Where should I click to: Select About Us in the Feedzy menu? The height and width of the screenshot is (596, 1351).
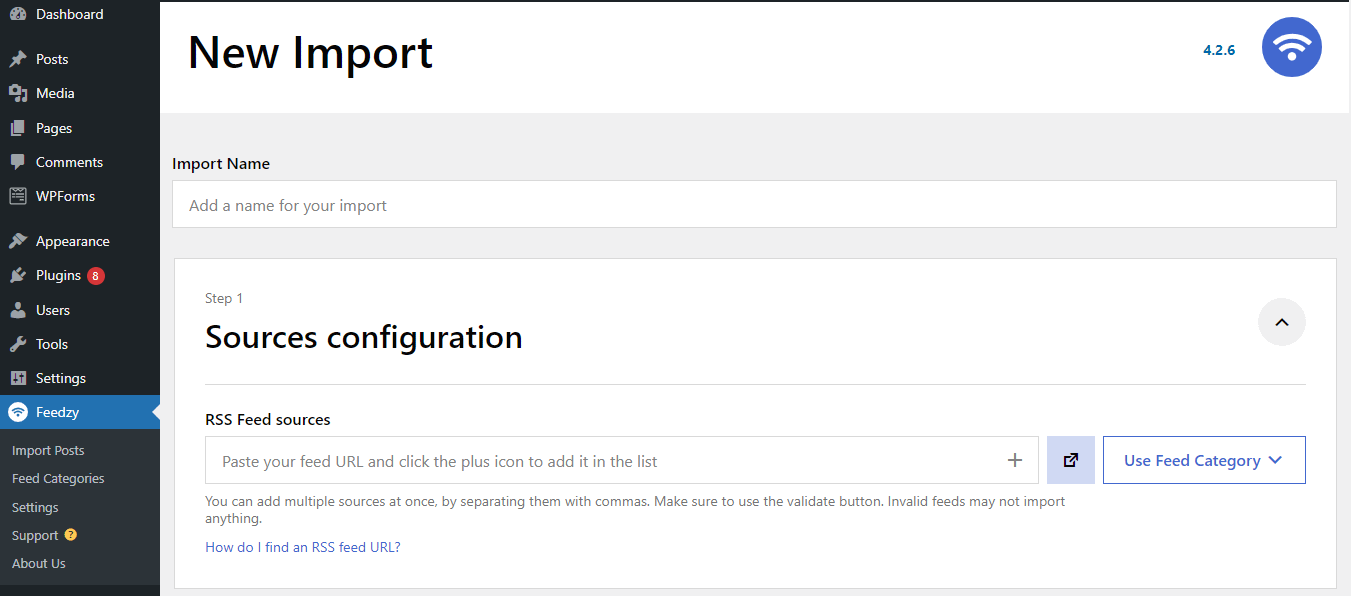pyautogui.click(x=38, y=563)
